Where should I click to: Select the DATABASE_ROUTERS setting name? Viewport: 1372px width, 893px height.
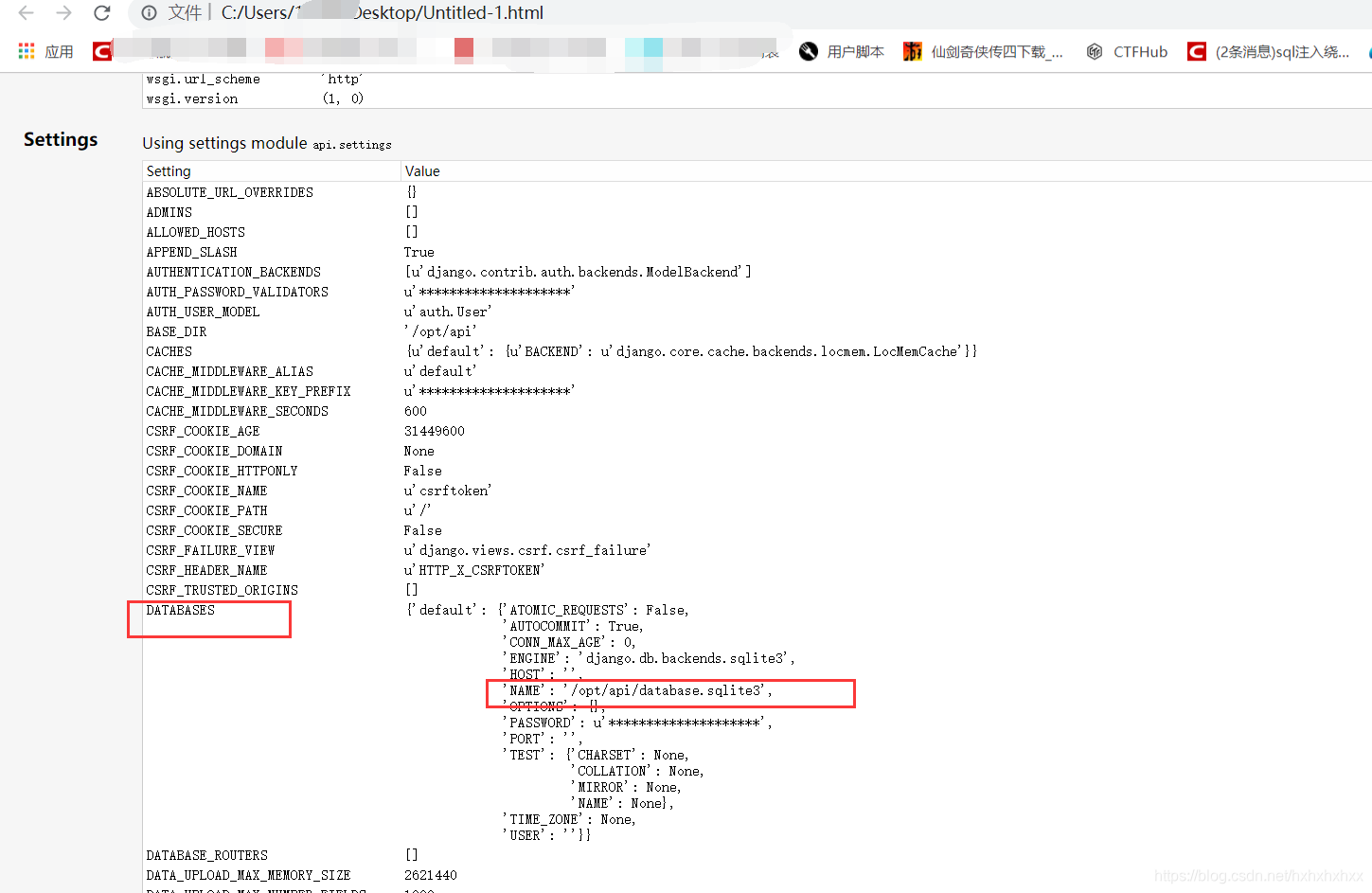coord(206,855)
